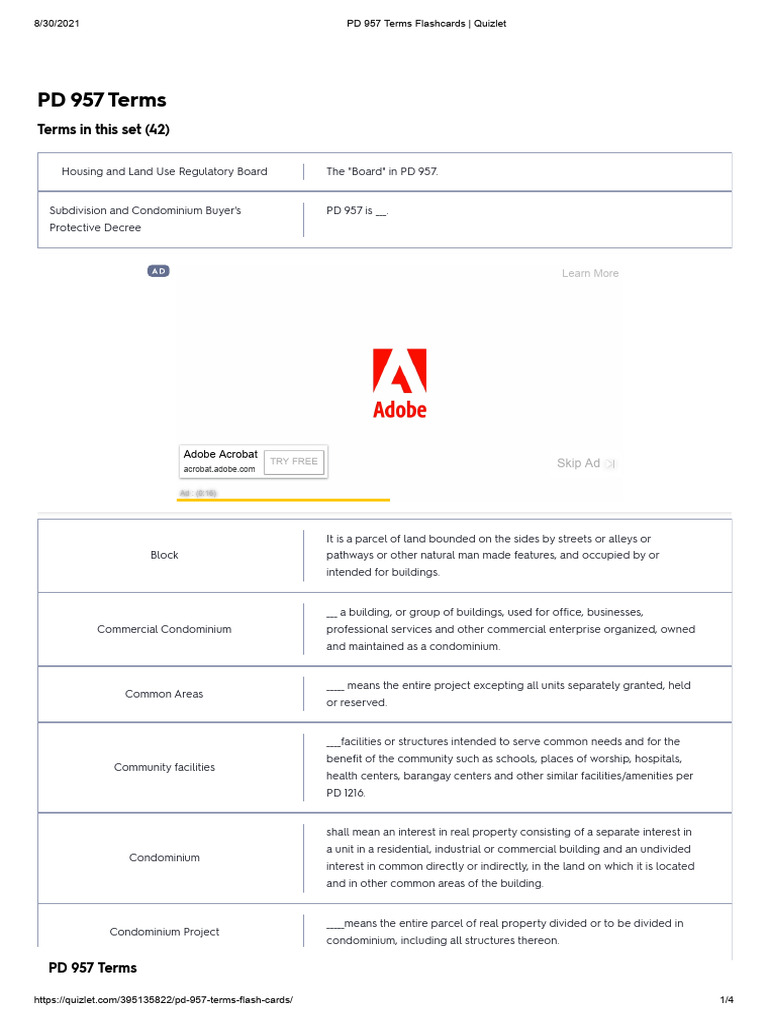Click the definition 'The "Board" in PD 957.'

click(x=382, y=171)
